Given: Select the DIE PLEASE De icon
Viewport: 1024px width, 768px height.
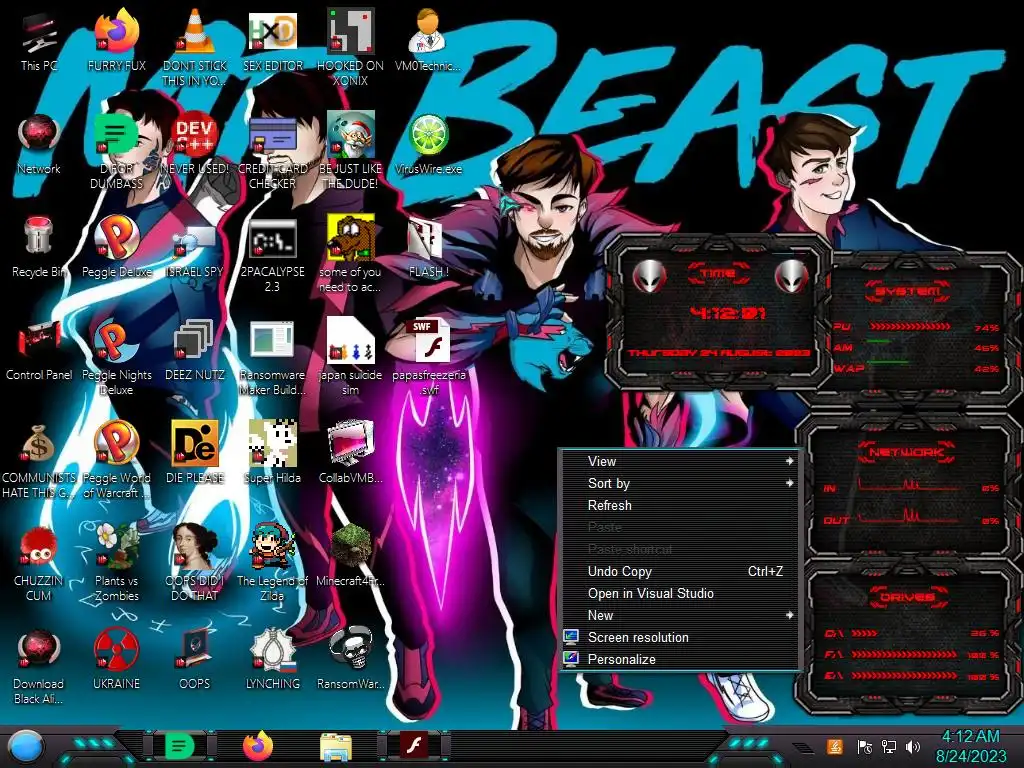Looking at the screenshot, I should (195, 453).
